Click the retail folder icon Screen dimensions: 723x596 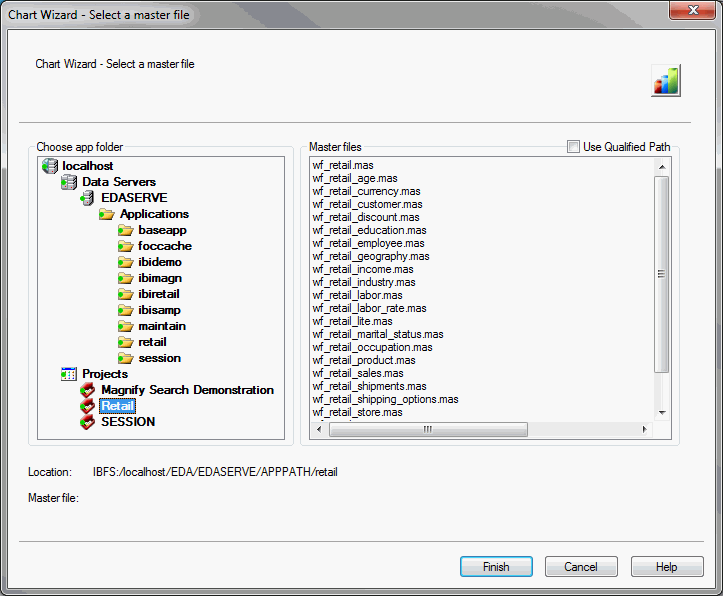pos(125,342)
